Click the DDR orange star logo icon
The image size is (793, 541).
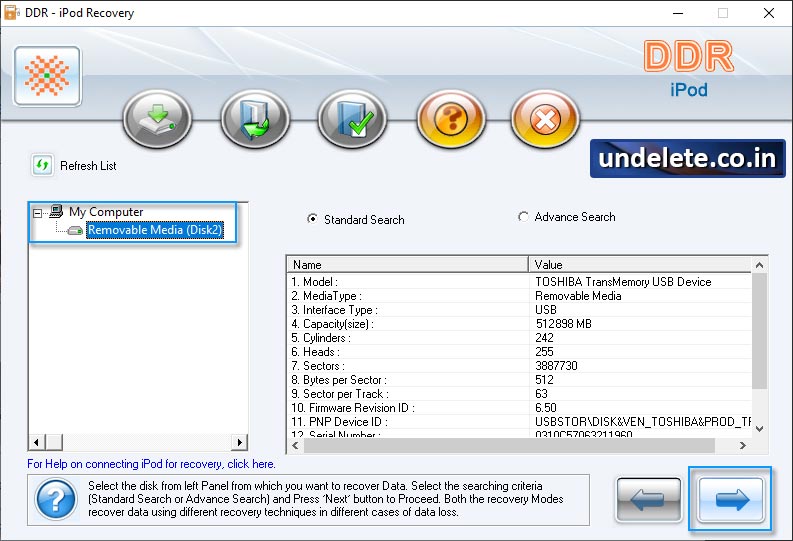point(48,76)
